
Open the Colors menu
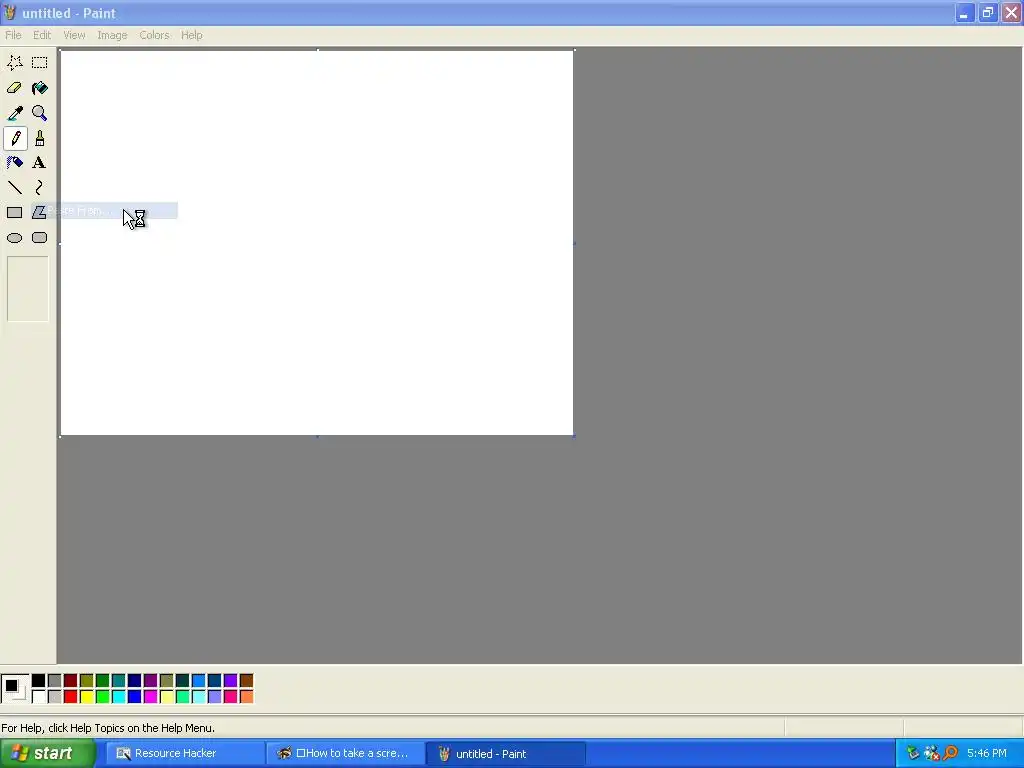pos(154,35)
